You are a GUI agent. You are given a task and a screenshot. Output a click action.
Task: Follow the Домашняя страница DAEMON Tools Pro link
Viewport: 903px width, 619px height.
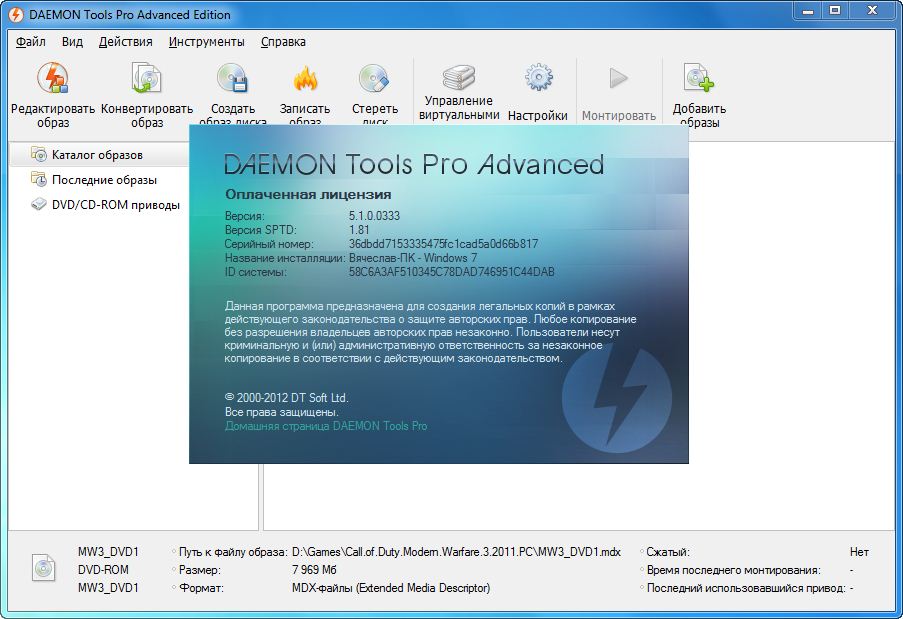point(326,426)
